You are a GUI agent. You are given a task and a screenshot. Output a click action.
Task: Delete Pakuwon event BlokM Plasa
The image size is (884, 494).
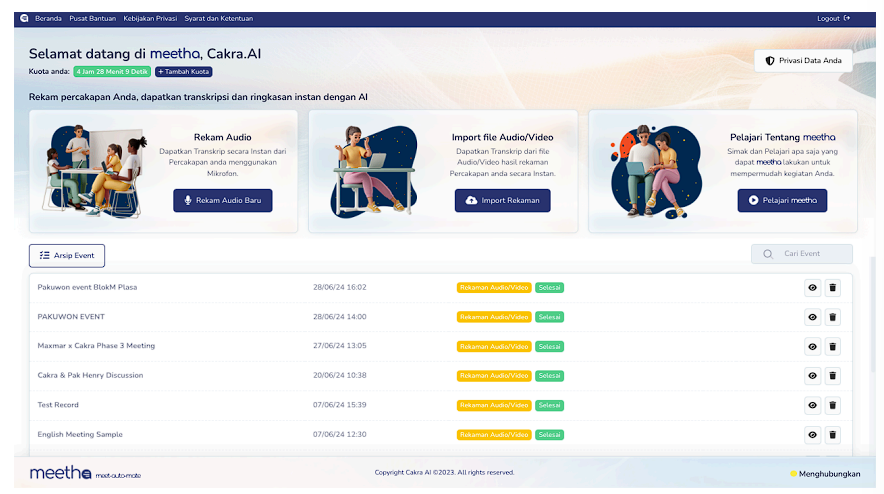tap(833, 288)
